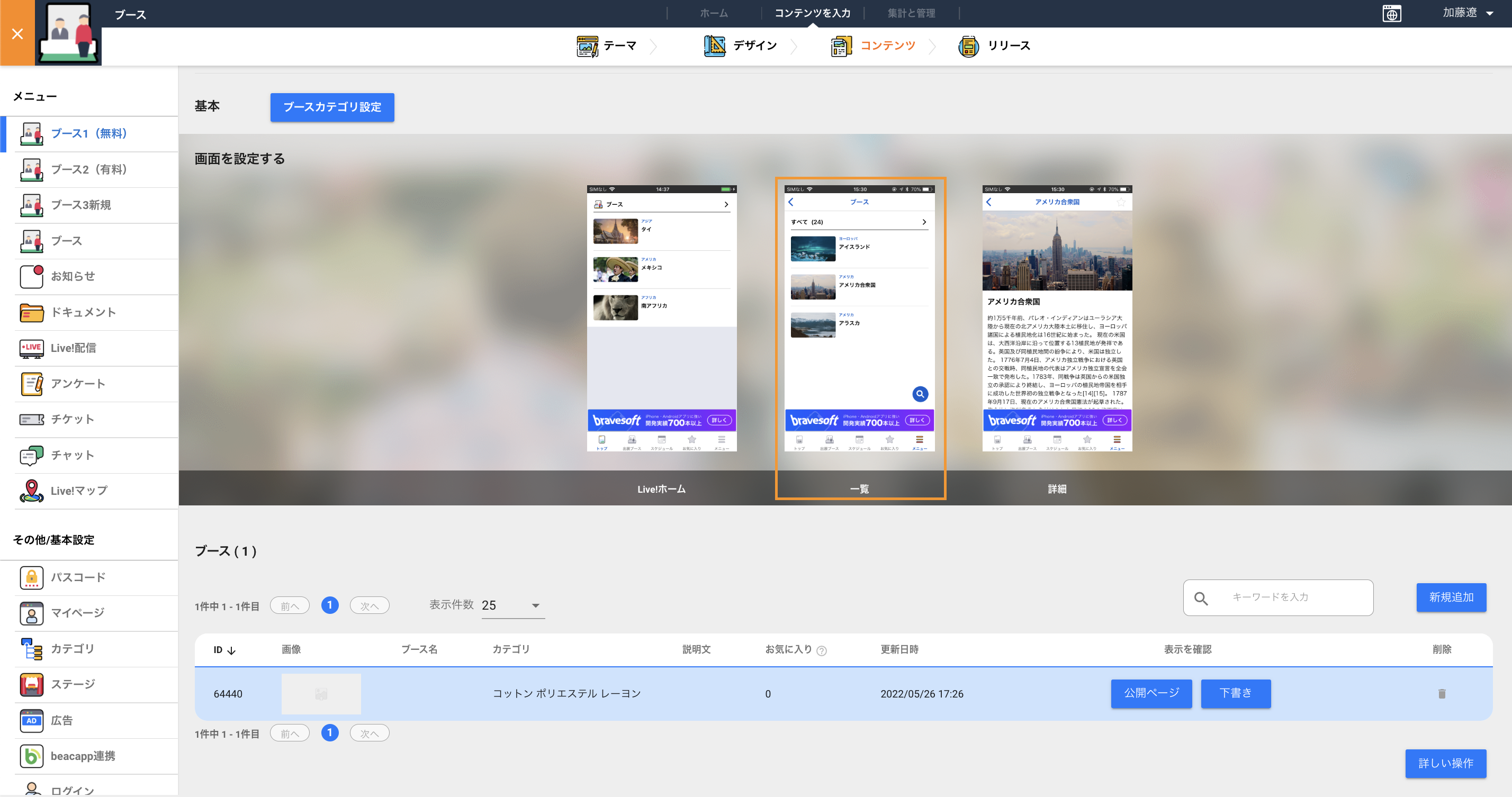The height and width of the screenshot is (797, 1512).
Task: Click the lower 次へ pagination button
Action: pos(369,733)
